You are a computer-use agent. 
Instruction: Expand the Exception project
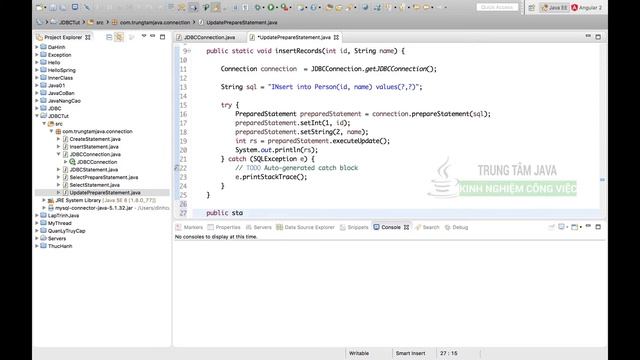(37, 55)
